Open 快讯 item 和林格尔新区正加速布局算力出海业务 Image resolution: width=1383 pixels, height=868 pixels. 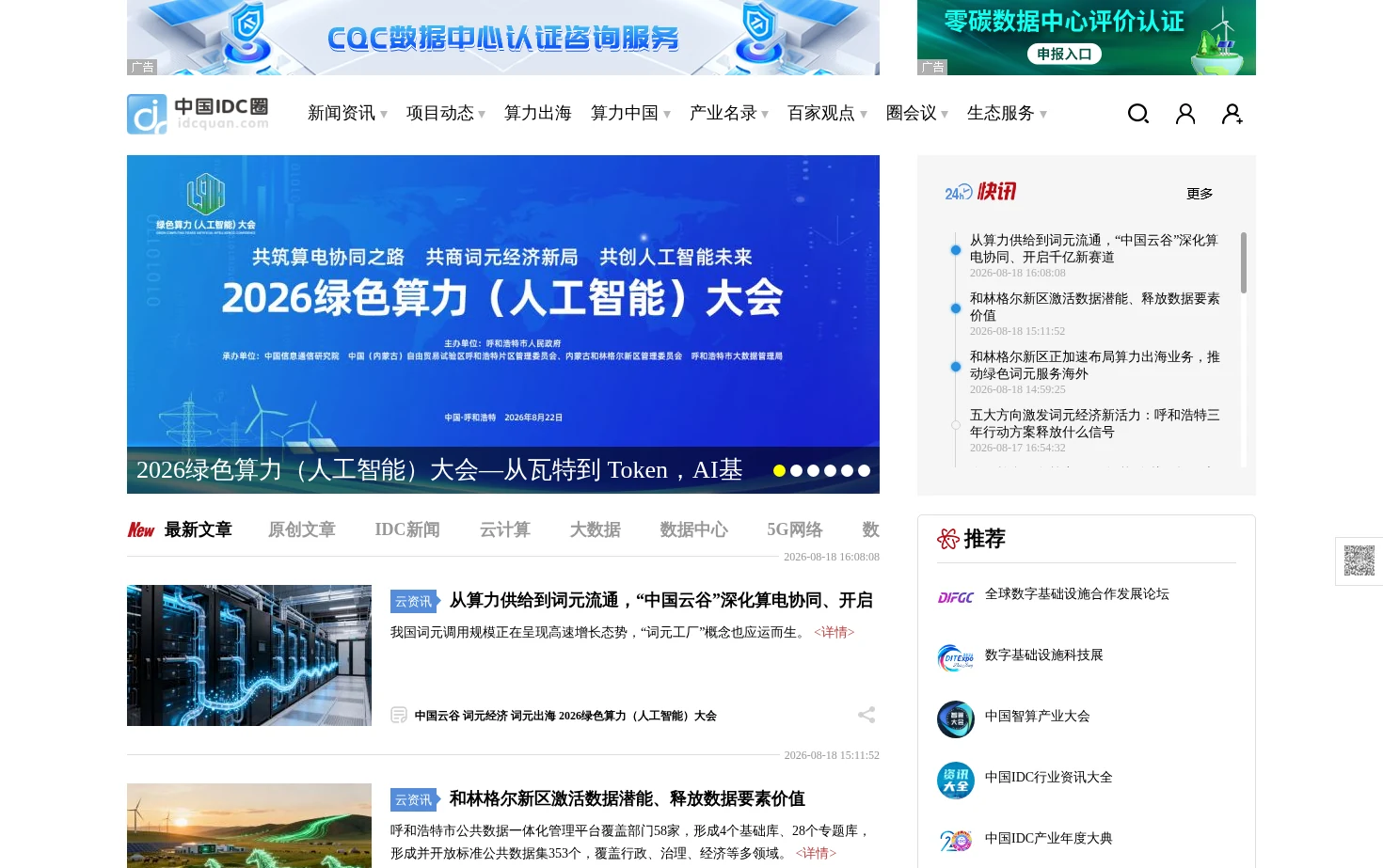point(1095,365)
